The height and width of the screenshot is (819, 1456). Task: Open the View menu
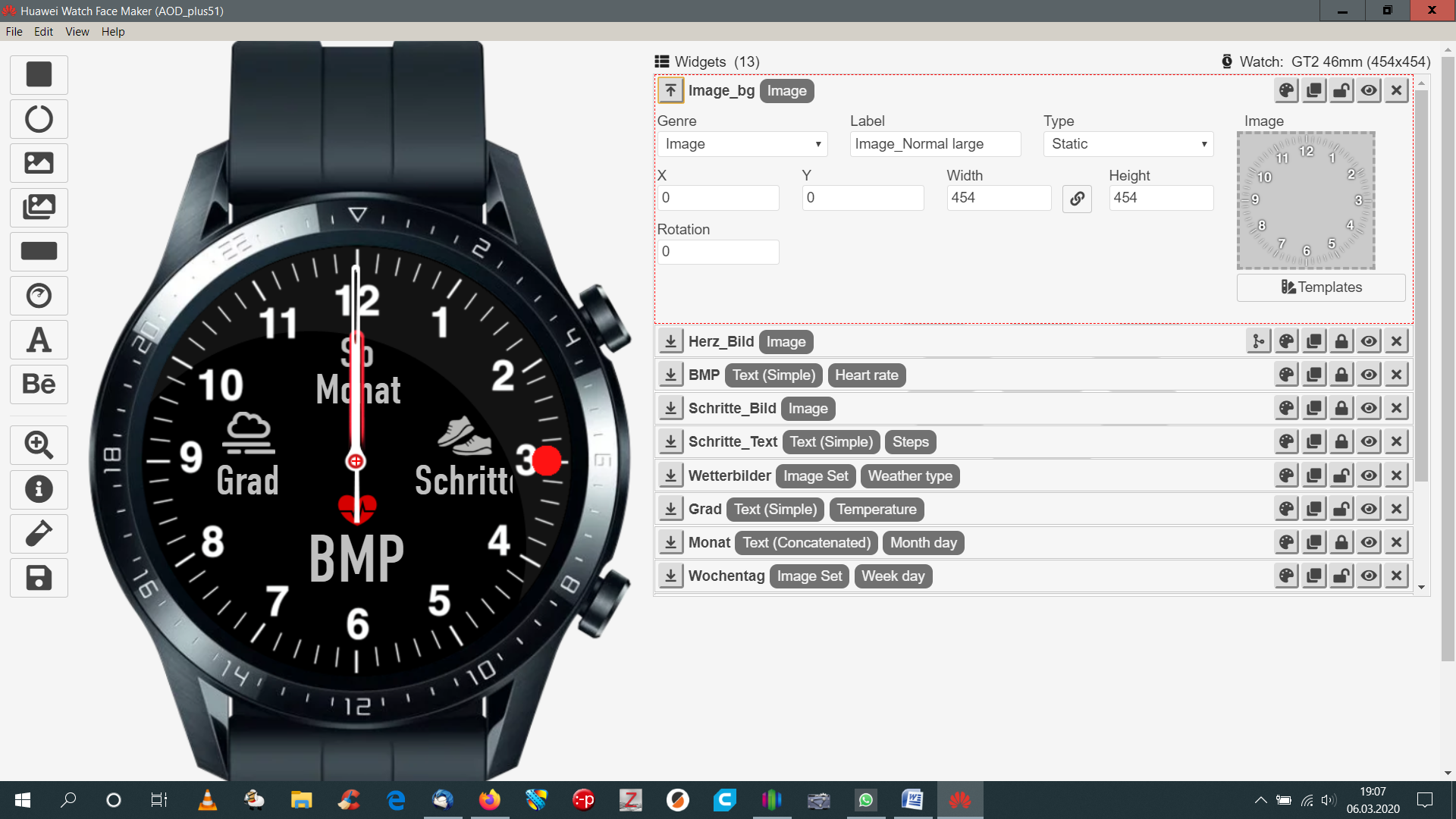(x=77, y=32)
